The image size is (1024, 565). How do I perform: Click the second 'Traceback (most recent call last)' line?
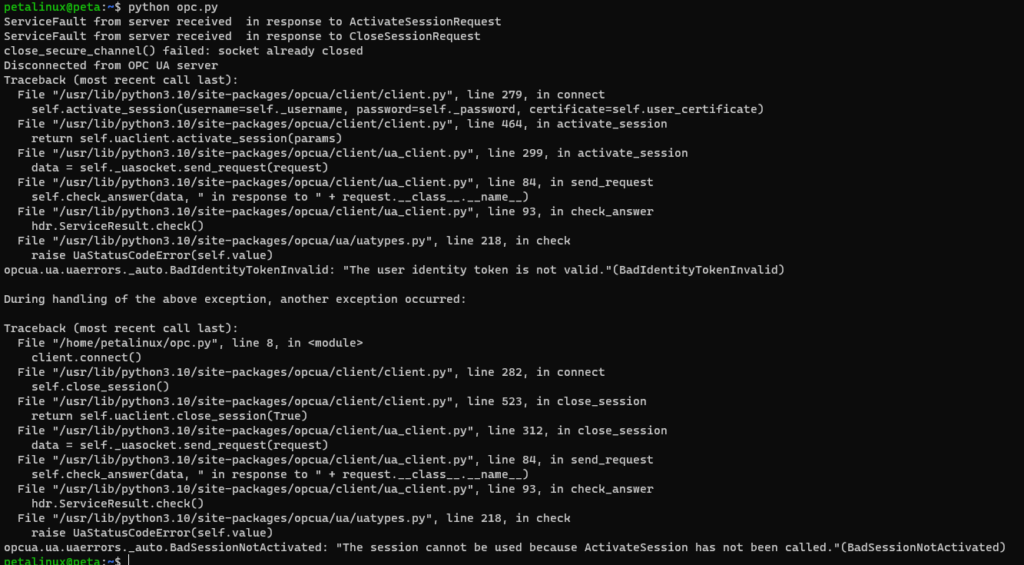coord(121,329)
